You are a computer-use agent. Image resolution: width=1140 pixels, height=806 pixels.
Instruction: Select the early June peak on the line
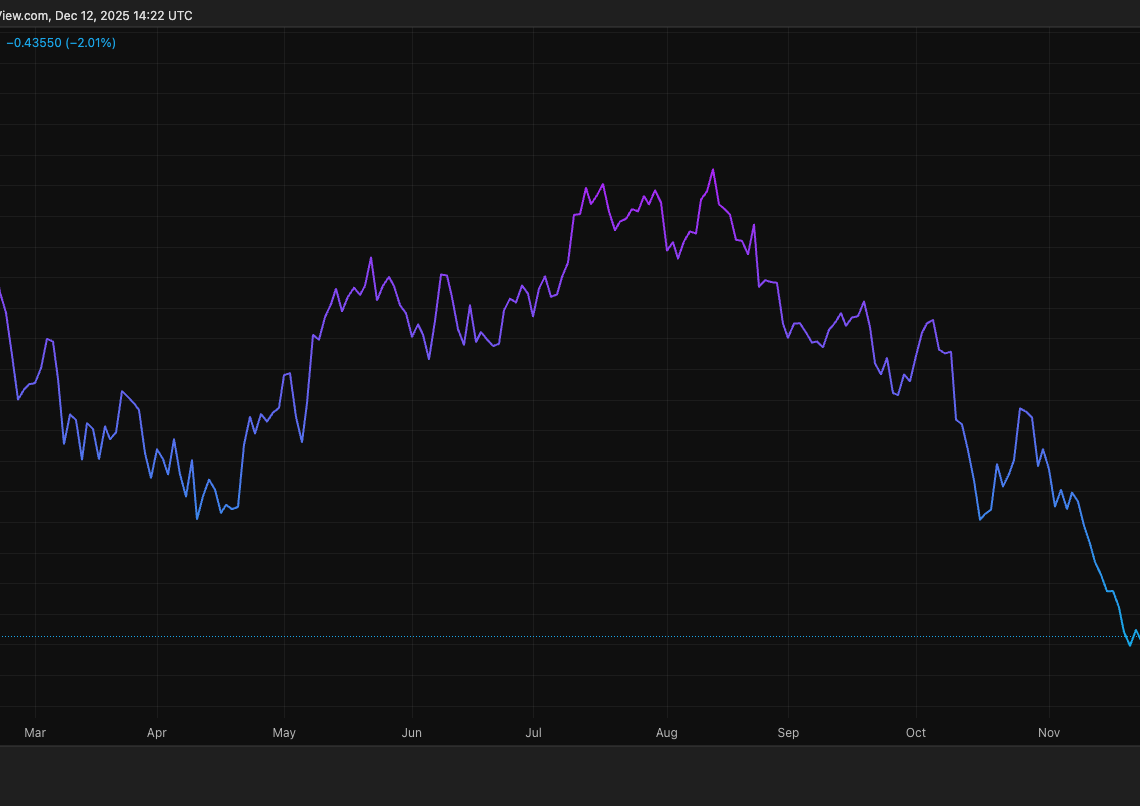point(441,274)
